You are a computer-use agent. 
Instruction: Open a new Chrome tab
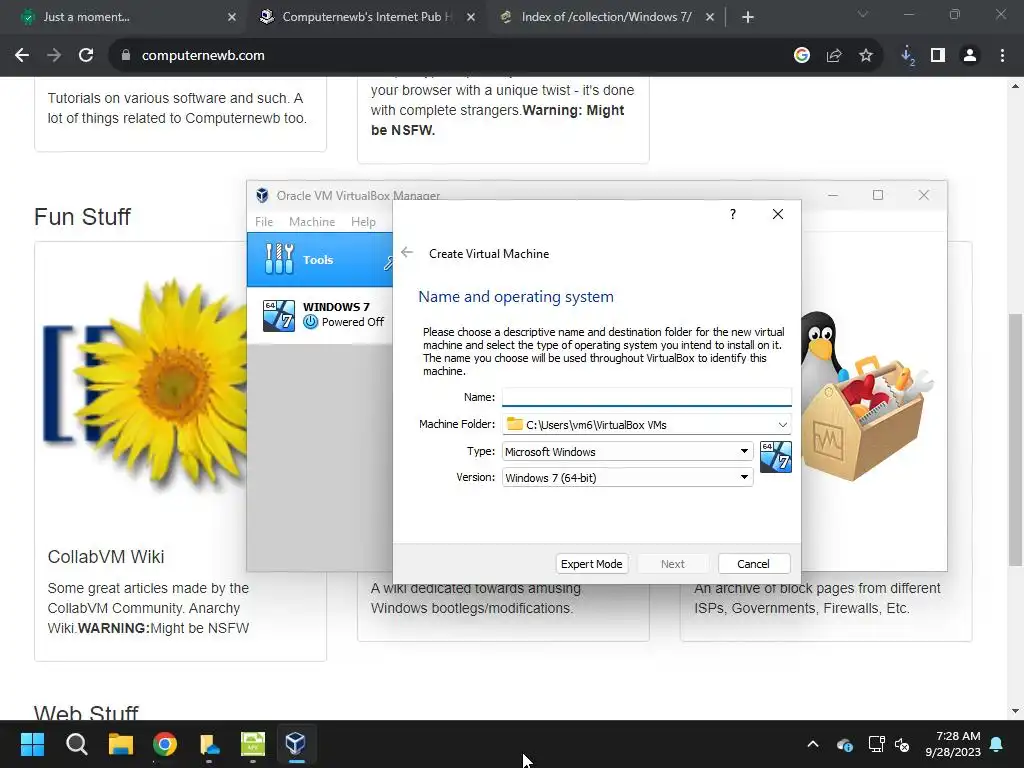748,17
